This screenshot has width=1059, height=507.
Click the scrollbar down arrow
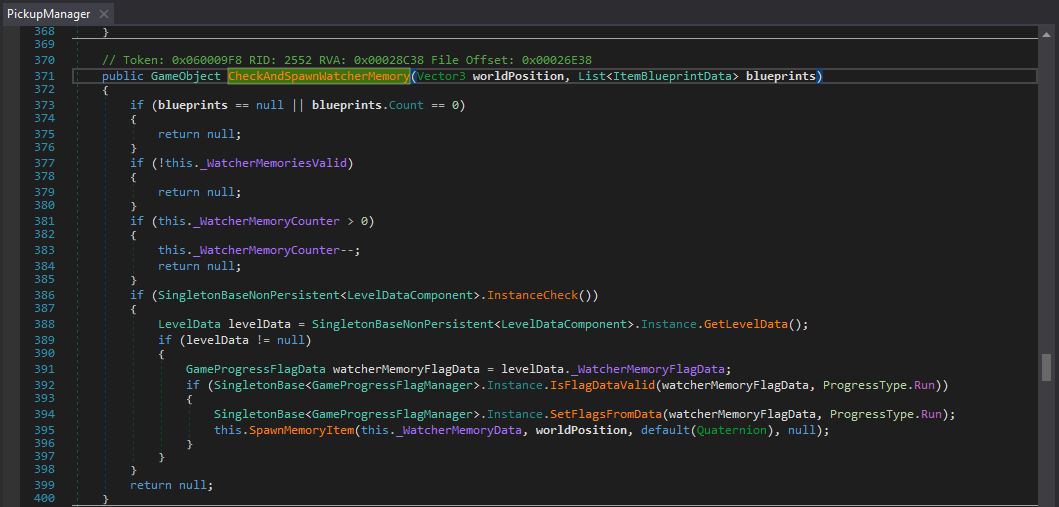(x=1047, y=499)
